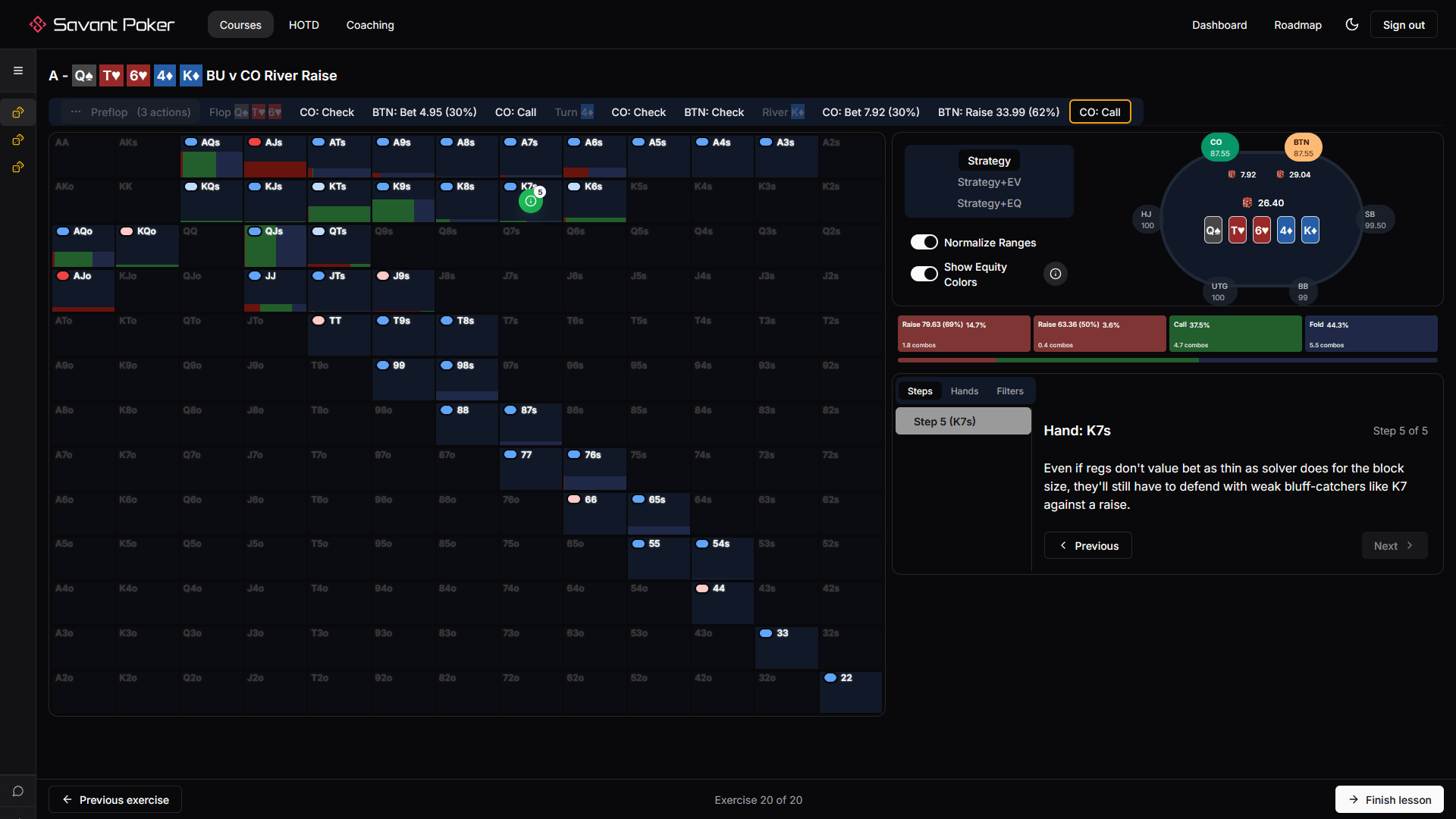The image size is (1456, 819).
Task: Expand the Step 5 (K7s) item
Action: (962, 421)
